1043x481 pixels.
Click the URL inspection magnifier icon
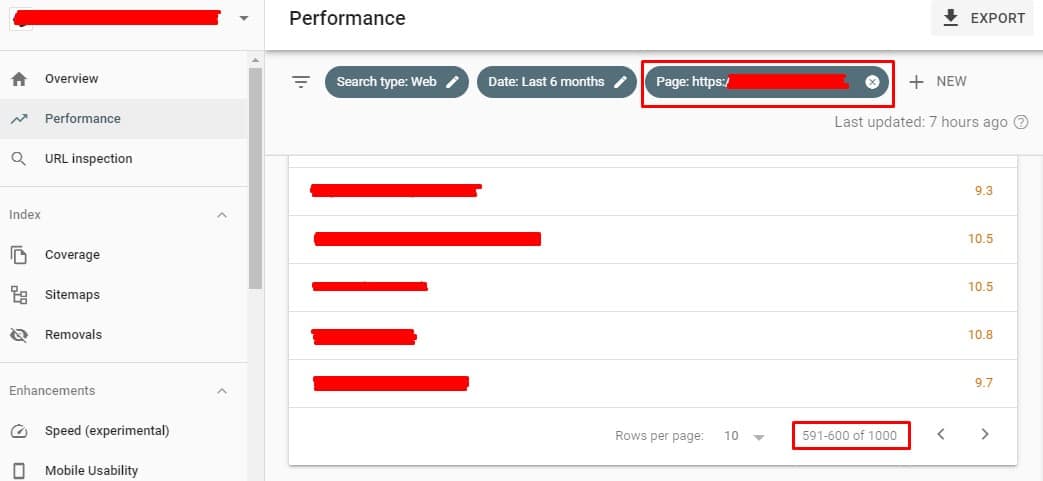(19, 159)
